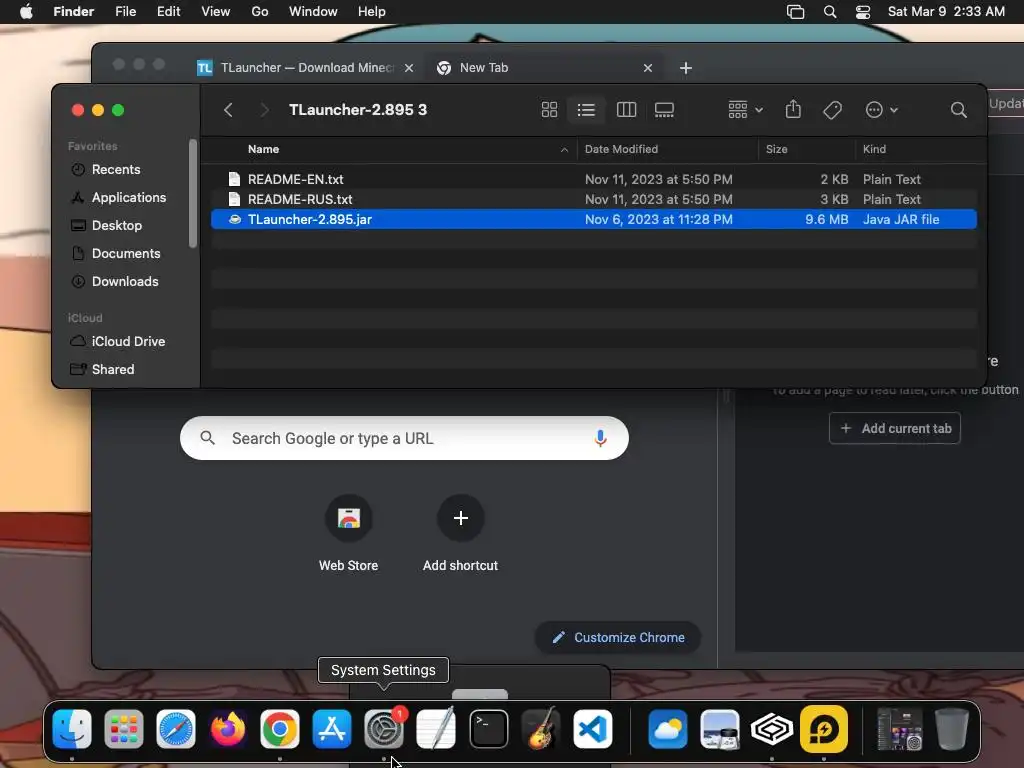Viewport: 1024px width, 768px height.
Task: Sort by Date Modified column header
Action: point(621,150)
